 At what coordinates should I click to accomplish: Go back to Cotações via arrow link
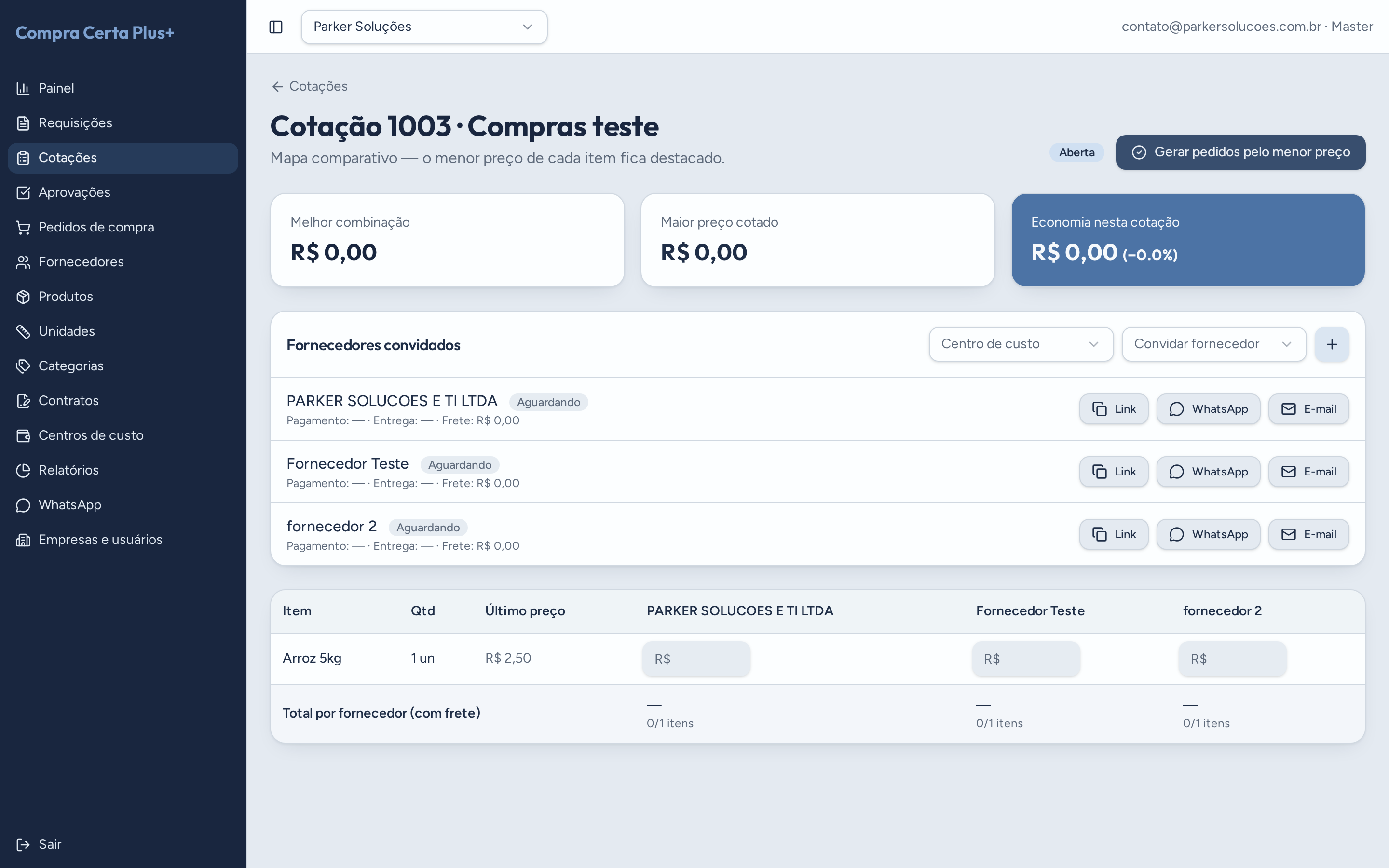coord(309,87)
